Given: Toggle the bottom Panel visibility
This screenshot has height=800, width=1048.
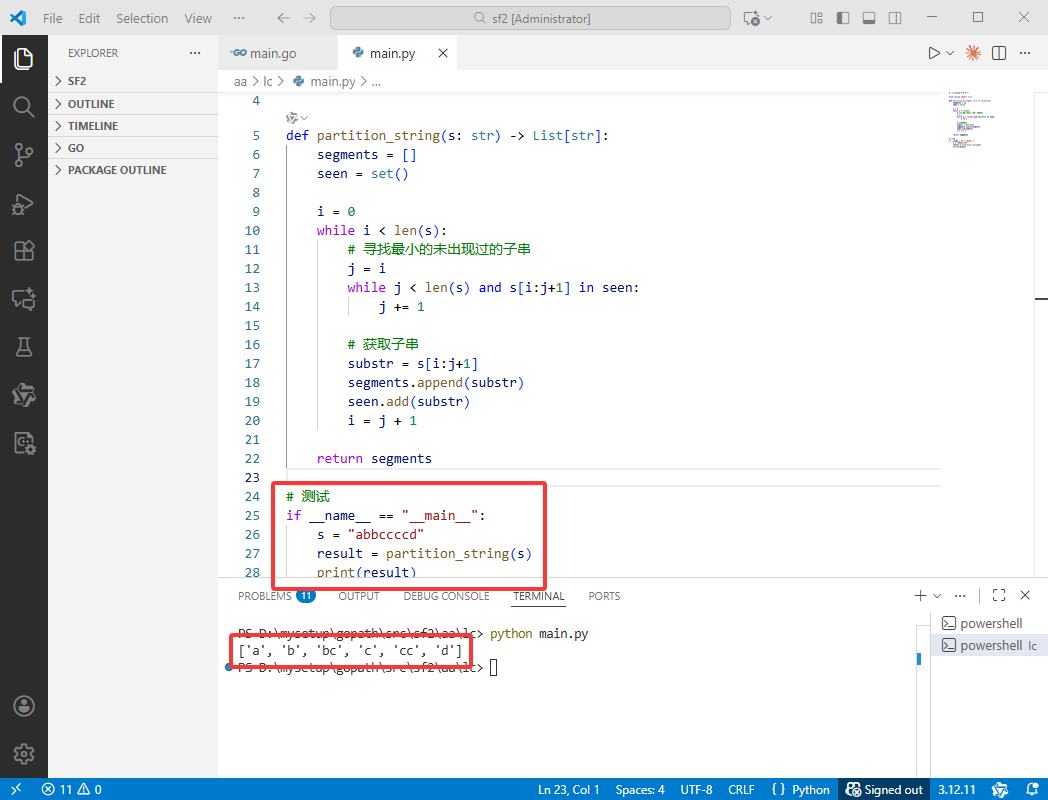Looking at the screenshot, I should coord(869,18).
